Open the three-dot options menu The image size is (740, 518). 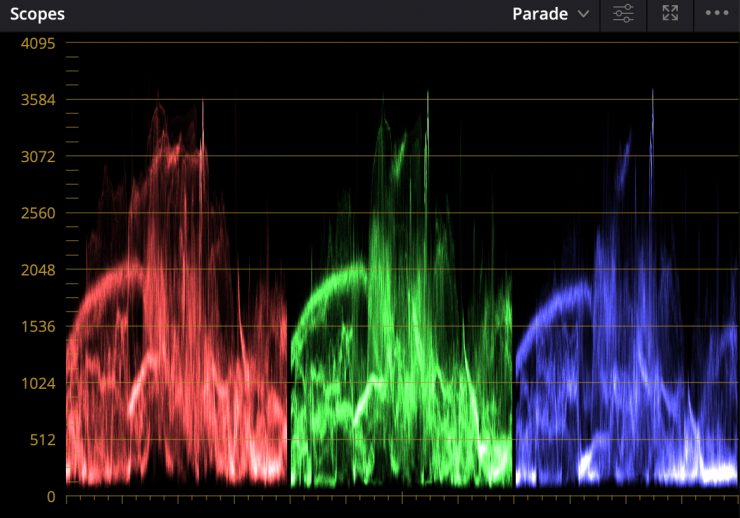tap(717, 14)
